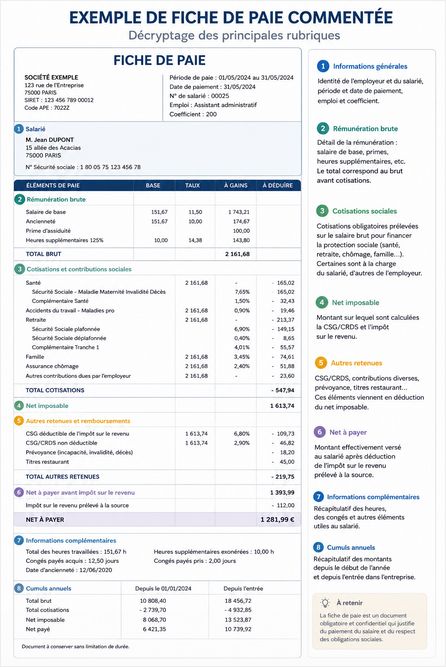Click the 'Titres restaurant' row label
446x667 pixels.
click(47, 462)
